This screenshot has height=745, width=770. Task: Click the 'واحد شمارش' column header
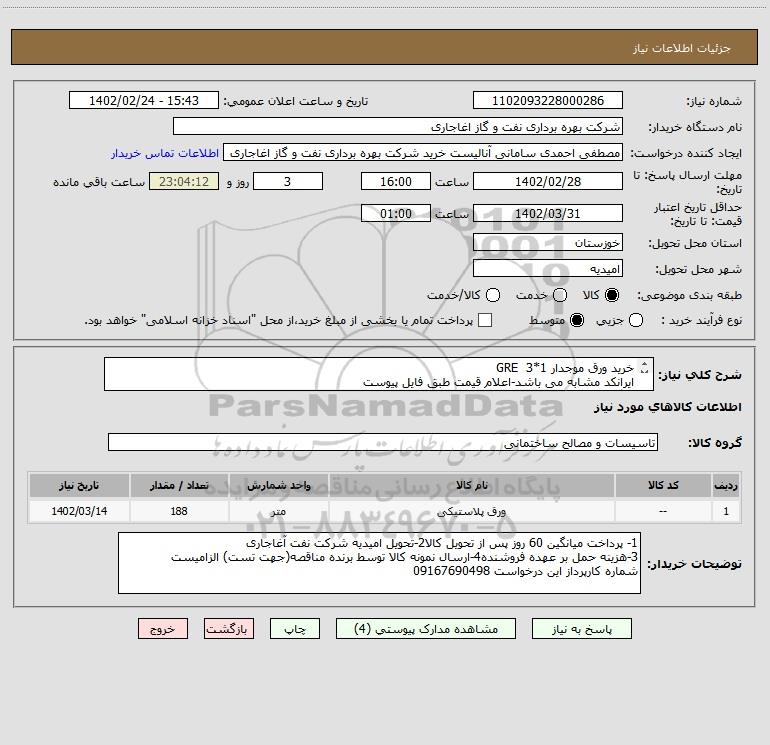coord(278,485)
